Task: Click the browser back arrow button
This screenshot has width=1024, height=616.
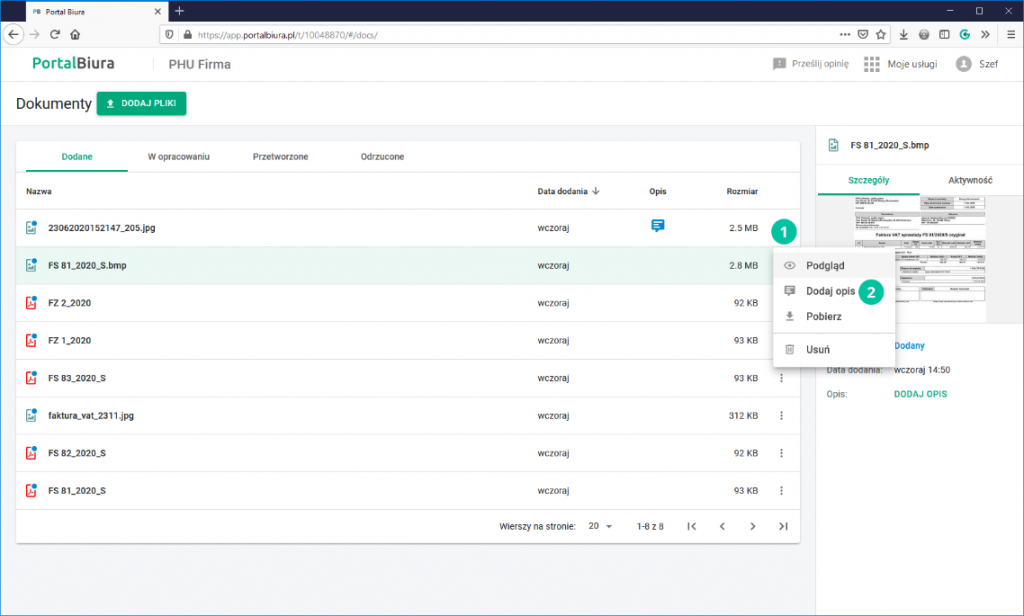Action: [14, 35]
